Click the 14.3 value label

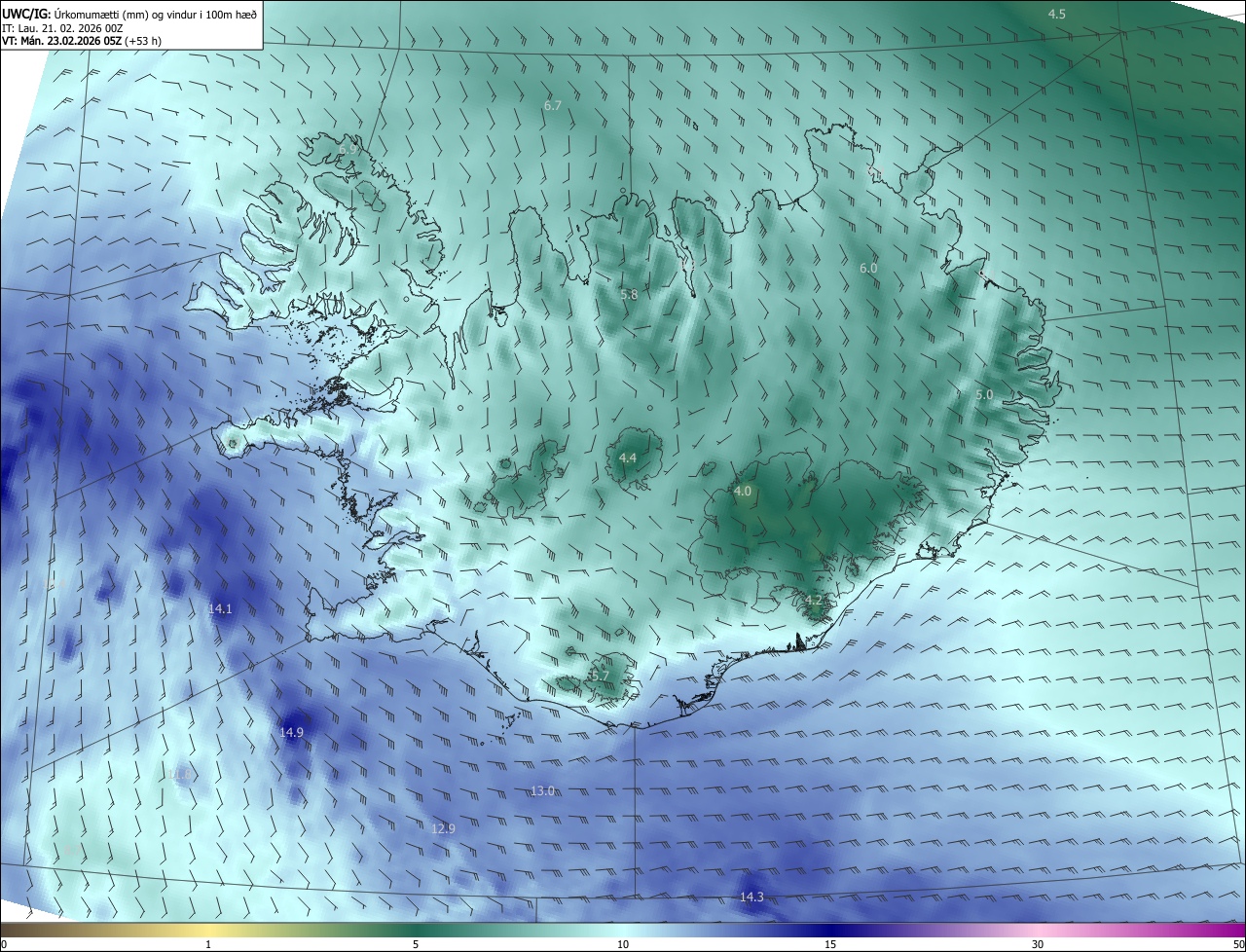coord(751,897)
